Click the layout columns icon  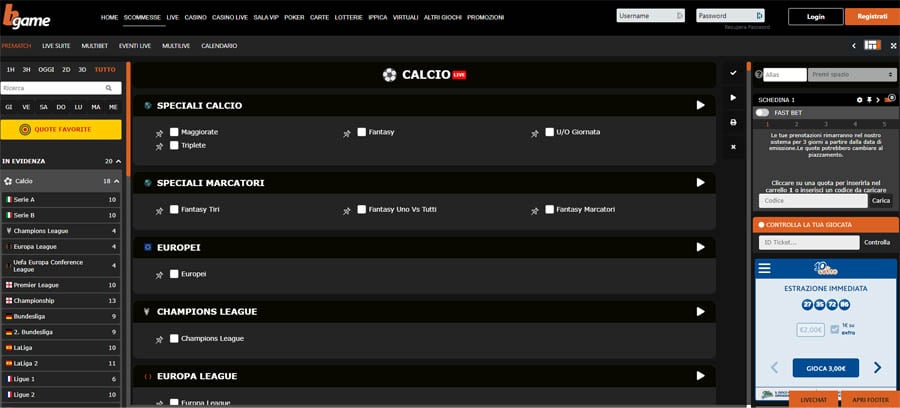point(872,45)
